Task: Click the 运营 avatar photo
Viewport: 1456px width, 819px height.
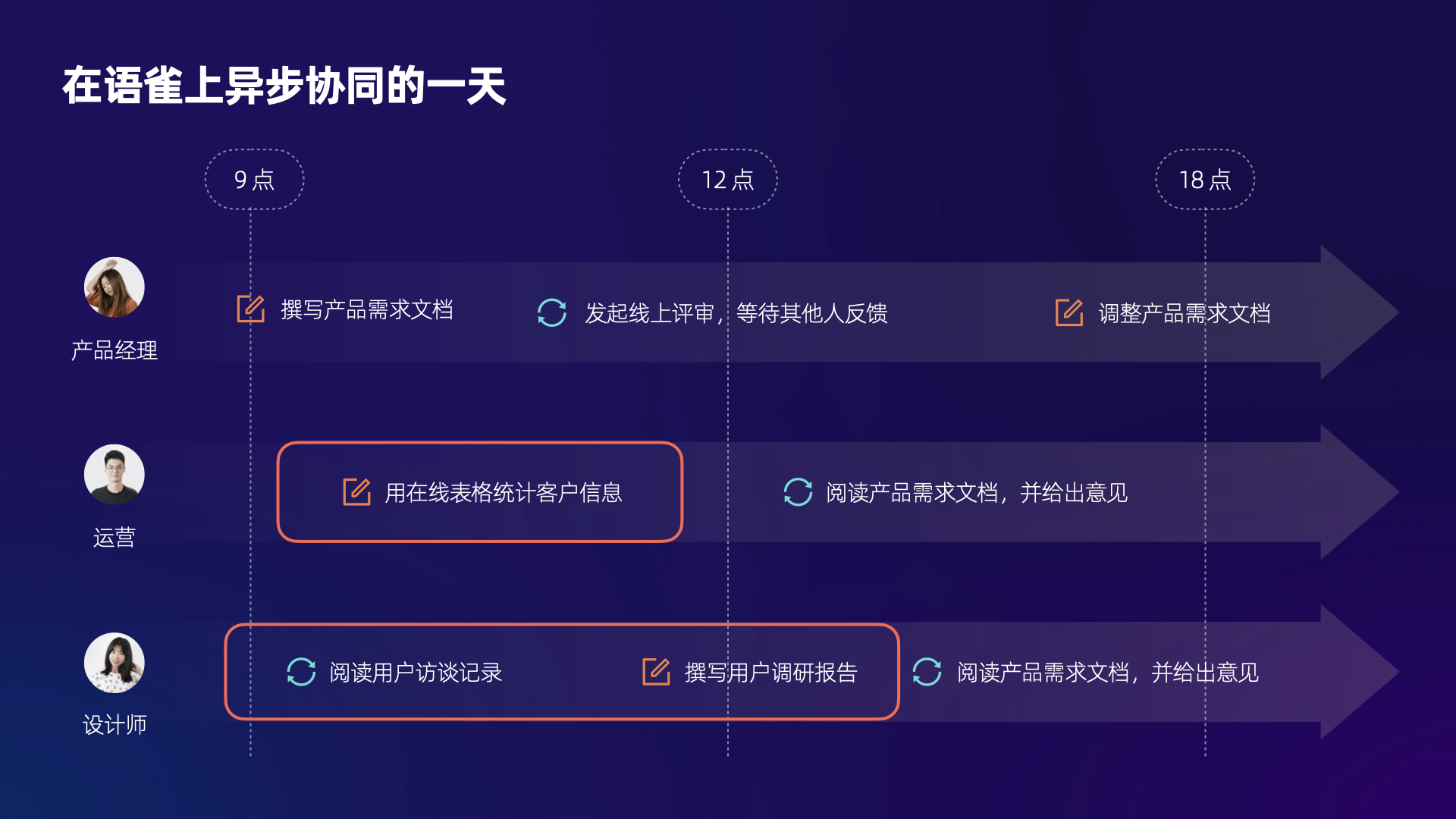Action: (114, 475)
